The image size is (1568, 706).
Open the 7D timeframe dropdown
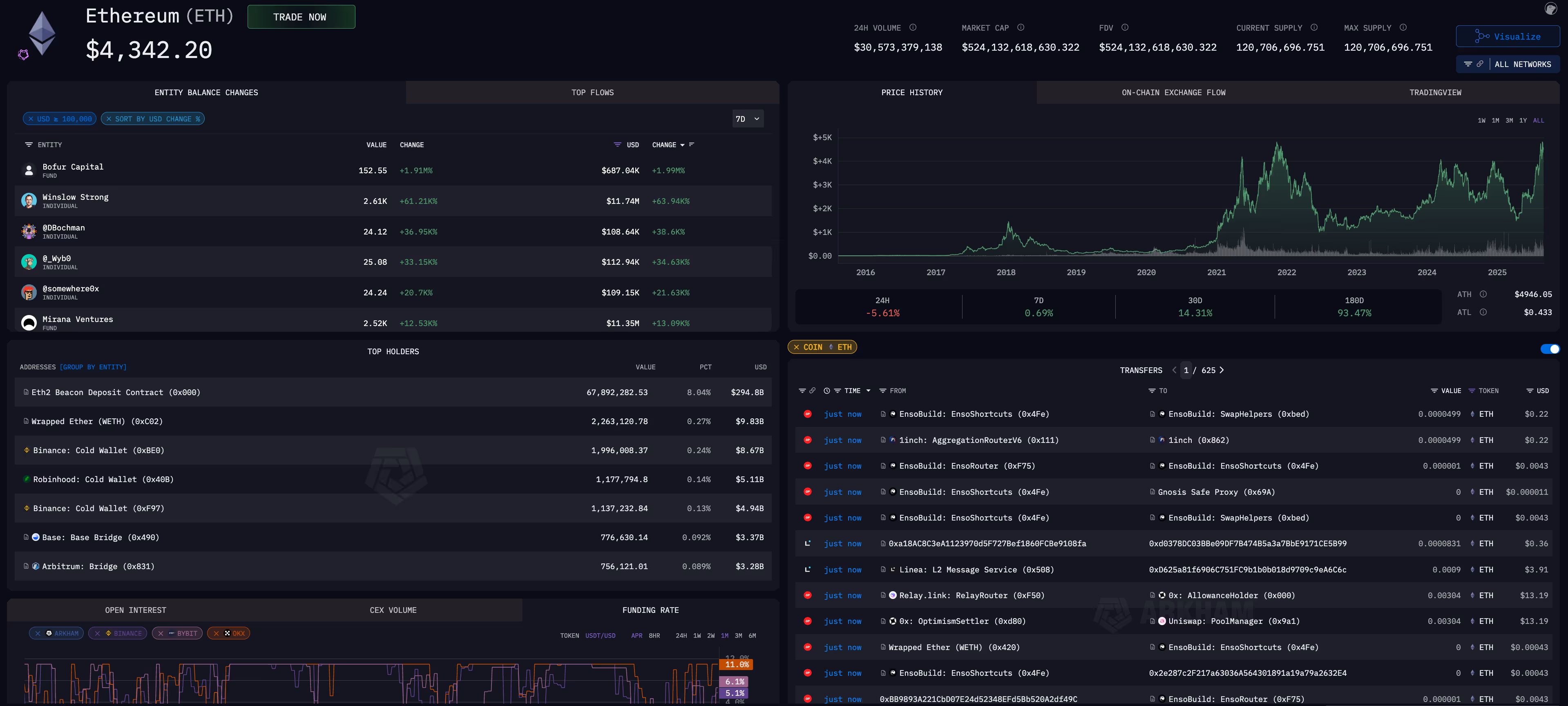click(748, 119)
